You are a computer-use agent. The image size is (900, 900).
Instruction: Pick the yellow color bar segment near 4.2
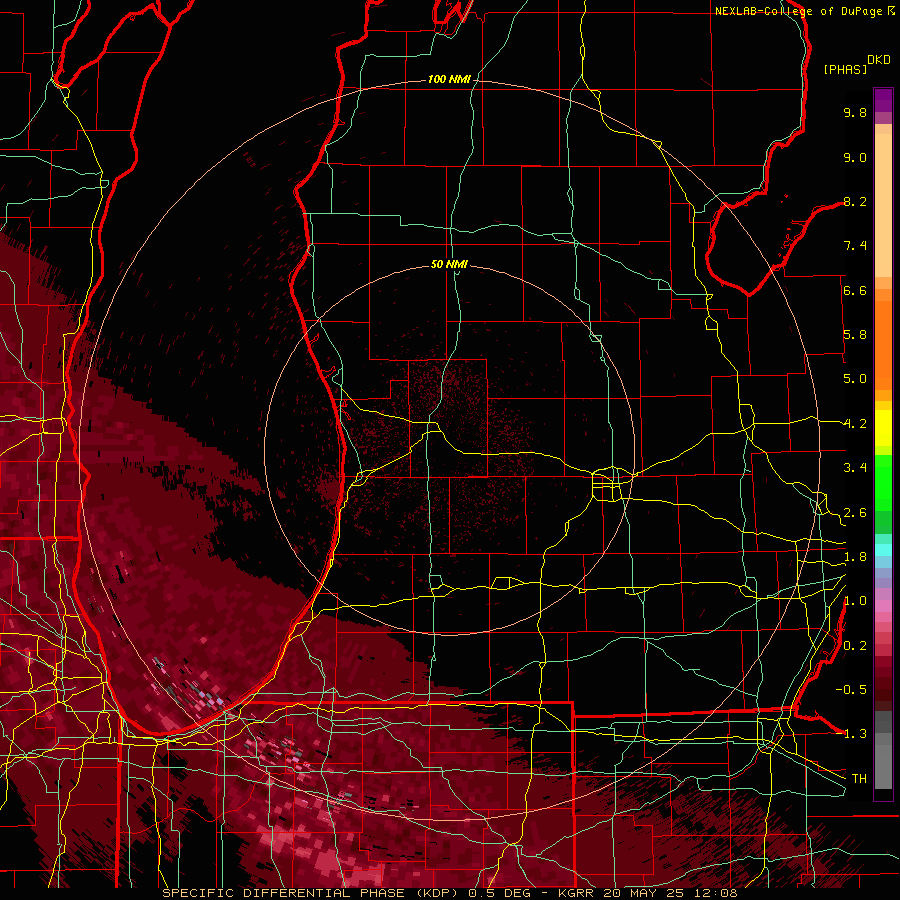coord(883,428)
